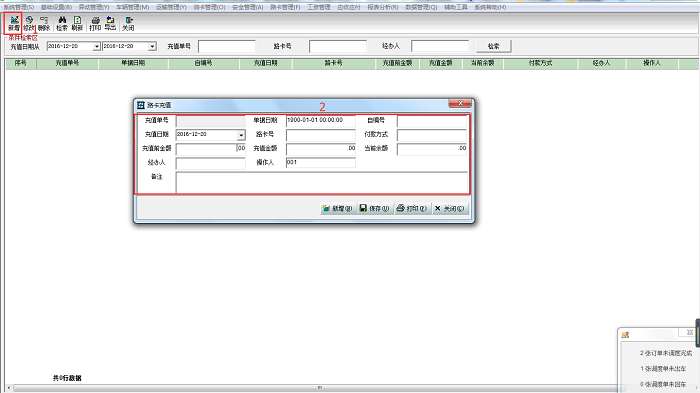The image size is (700, 393).
Task: Click the 打印 (print) toolbar icon
Action: pyautogui.click(x=95, y=23)
